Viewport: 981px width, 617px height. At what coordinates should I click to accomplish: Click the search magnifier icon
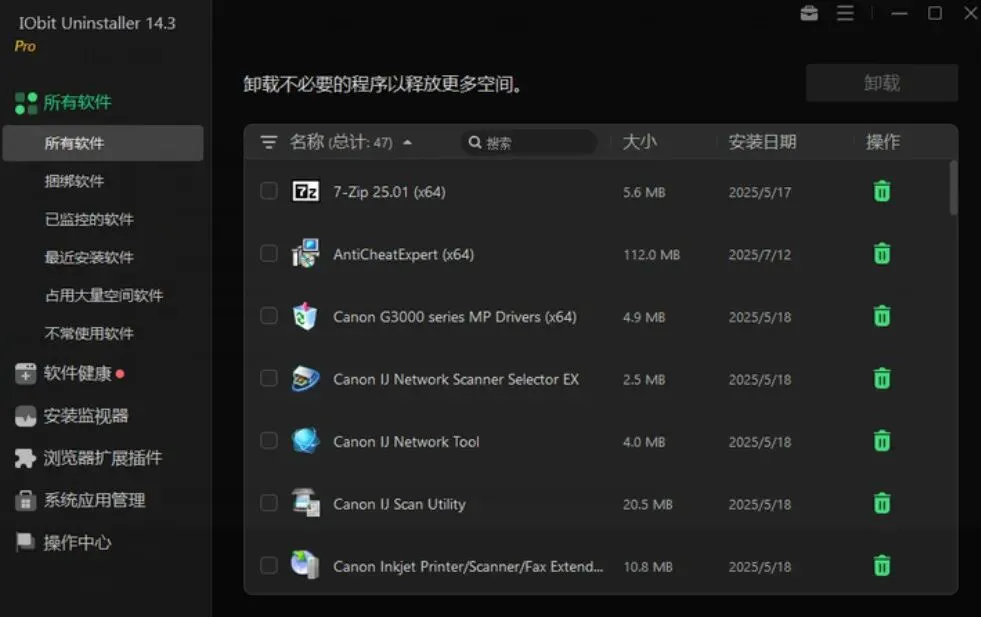coord(475,143)
